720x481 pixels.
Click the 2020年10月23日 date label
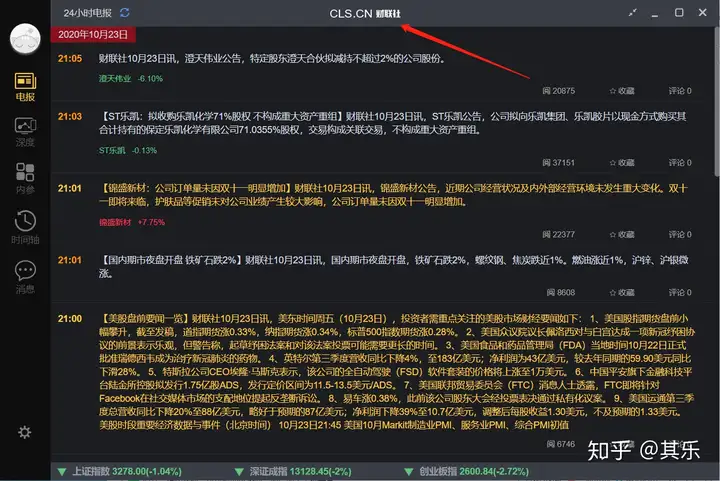(93, 34)
